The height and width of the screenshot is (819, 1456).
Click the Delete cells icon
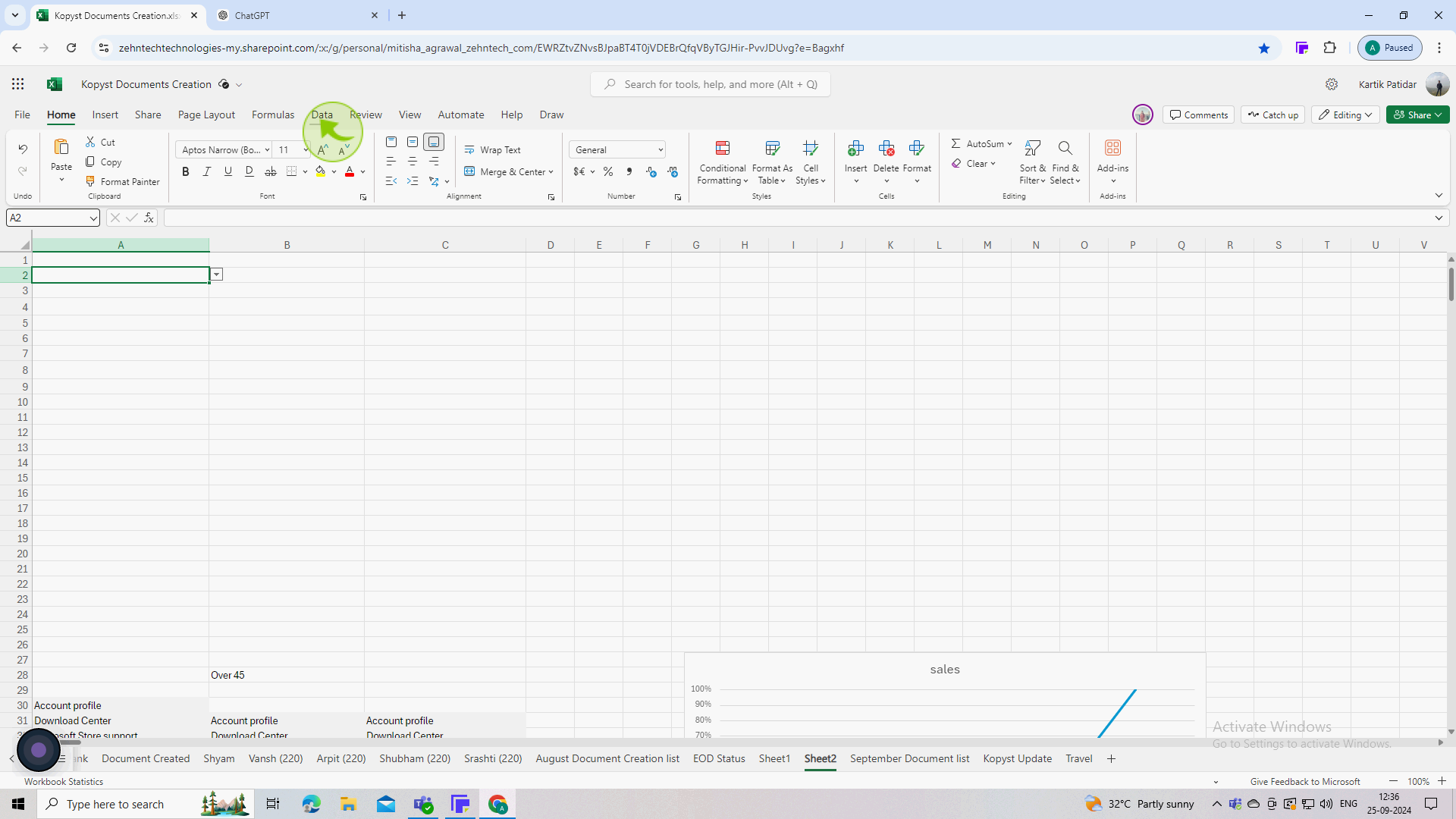(x=886, y=148)
